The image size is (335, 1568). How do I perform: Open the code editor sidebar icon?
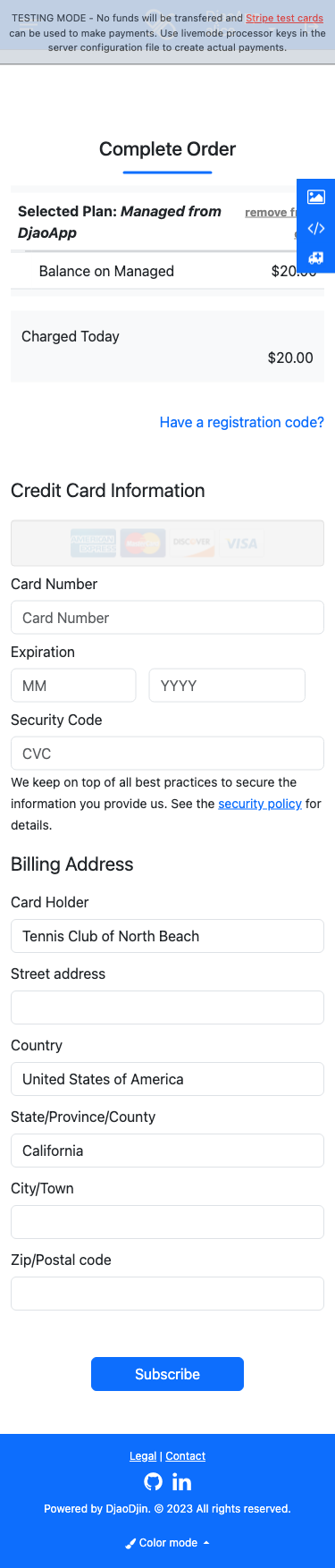click(x=315, y=228)
